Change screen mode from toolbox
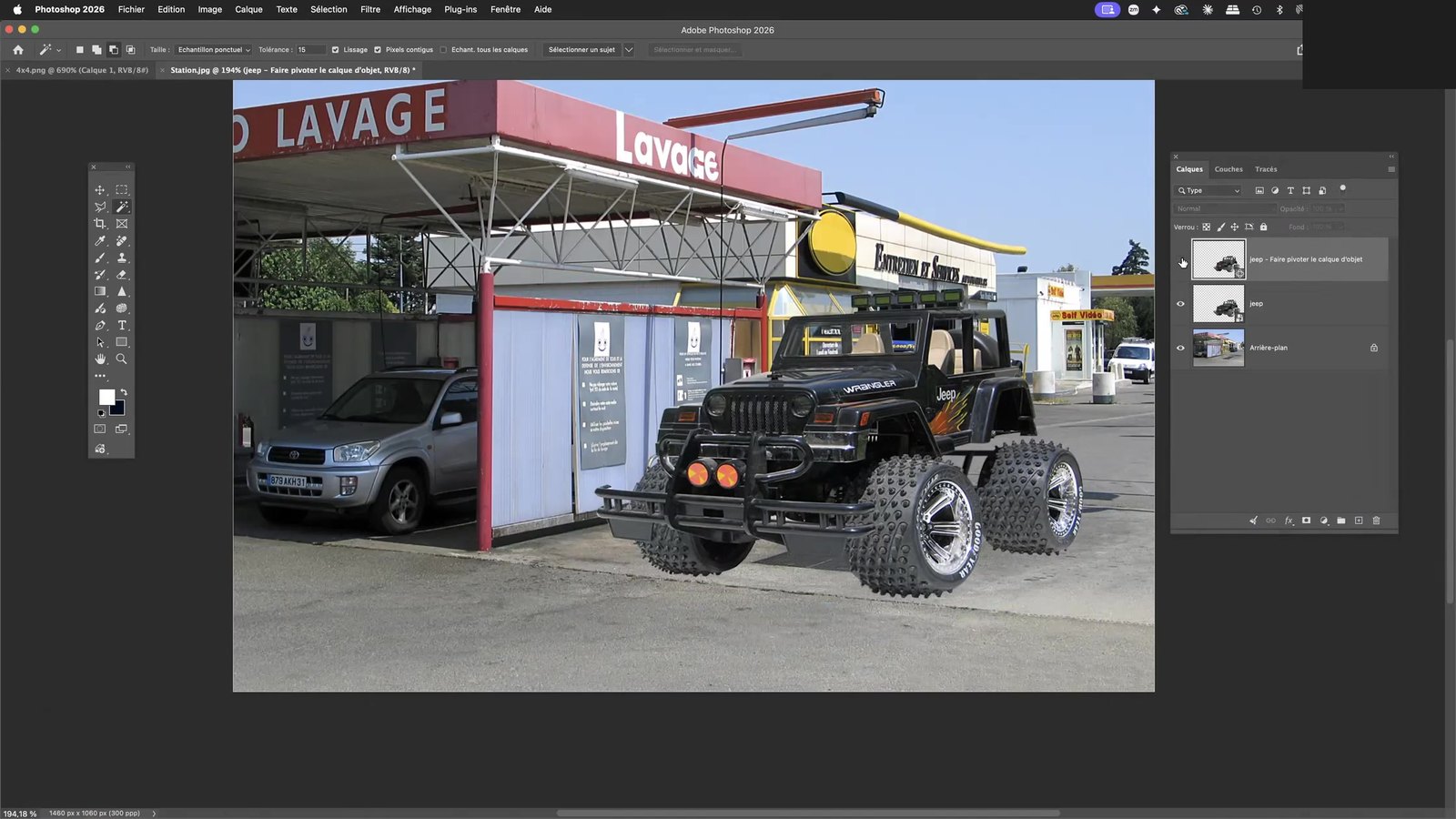The image size is (1456, 819). [x=122, y=429]
